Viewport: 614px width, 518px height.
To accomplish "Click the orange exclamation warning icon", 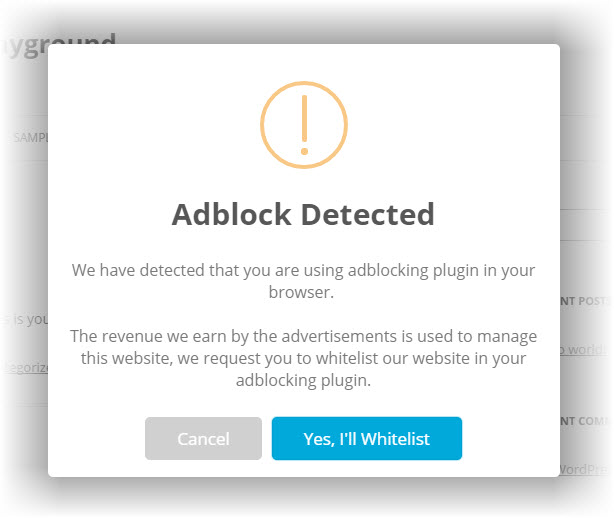I will click(x=303, y=125).
